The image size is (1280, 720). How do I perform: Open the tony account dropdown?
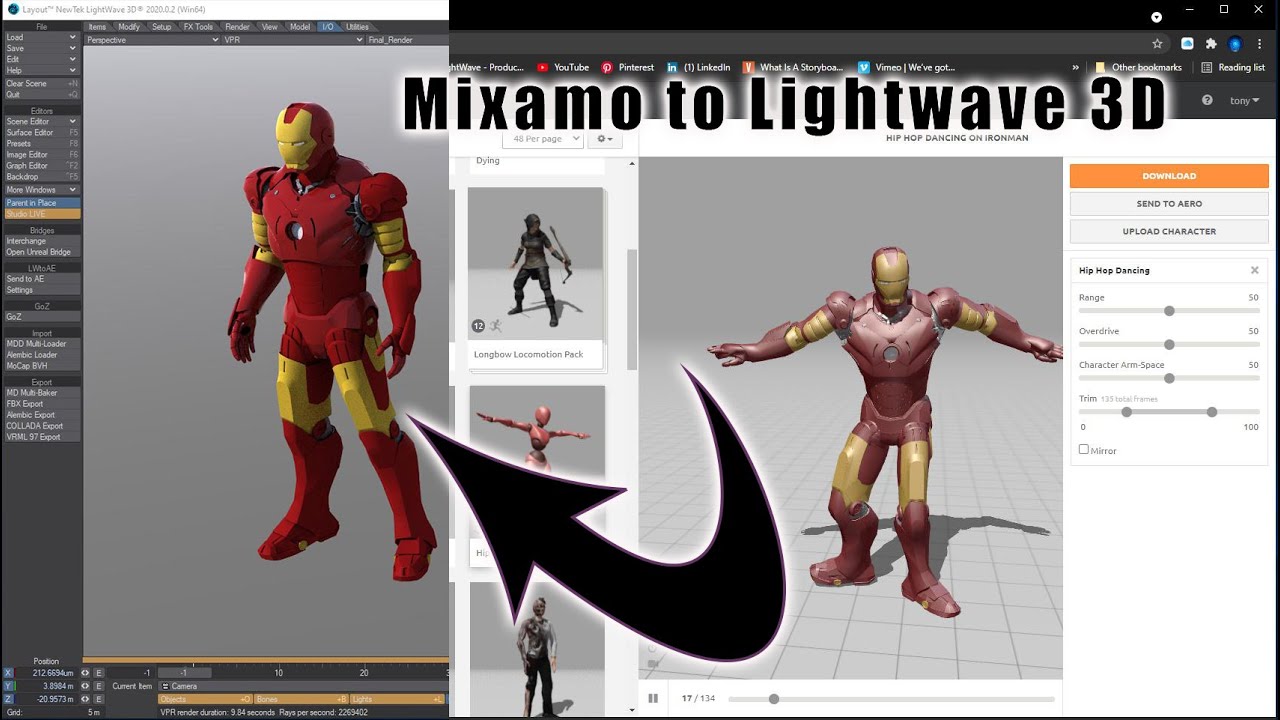1245,100
